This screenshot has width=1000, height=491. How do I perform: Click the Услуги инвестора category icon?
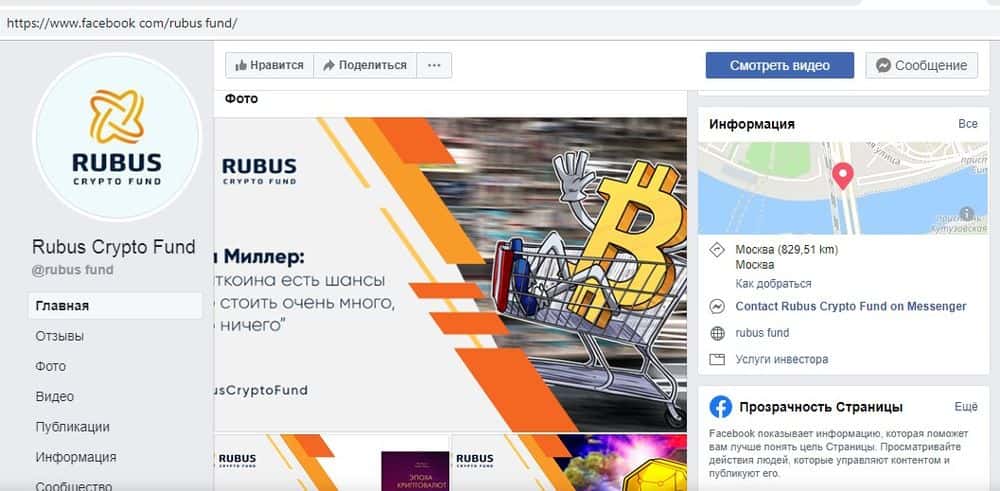[x=717, y=360]
